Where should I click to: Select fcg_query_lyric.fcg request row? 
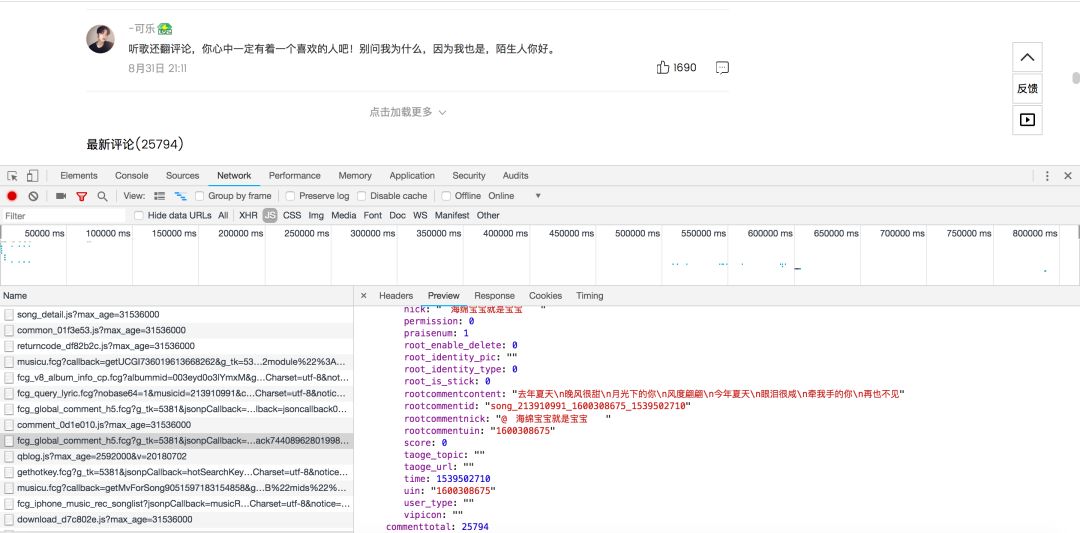click(x=176, y=394)
